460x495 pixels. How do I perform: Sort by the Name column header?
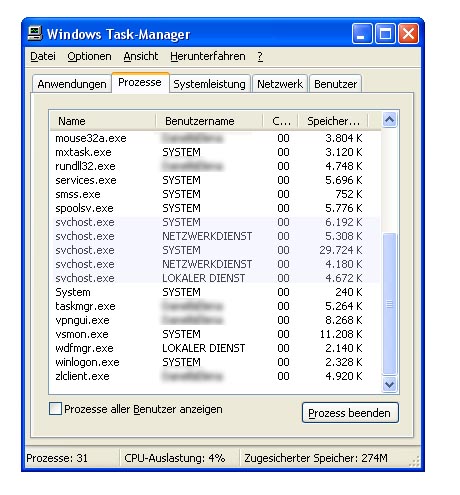pyautogui.click(x=103, y=121)
